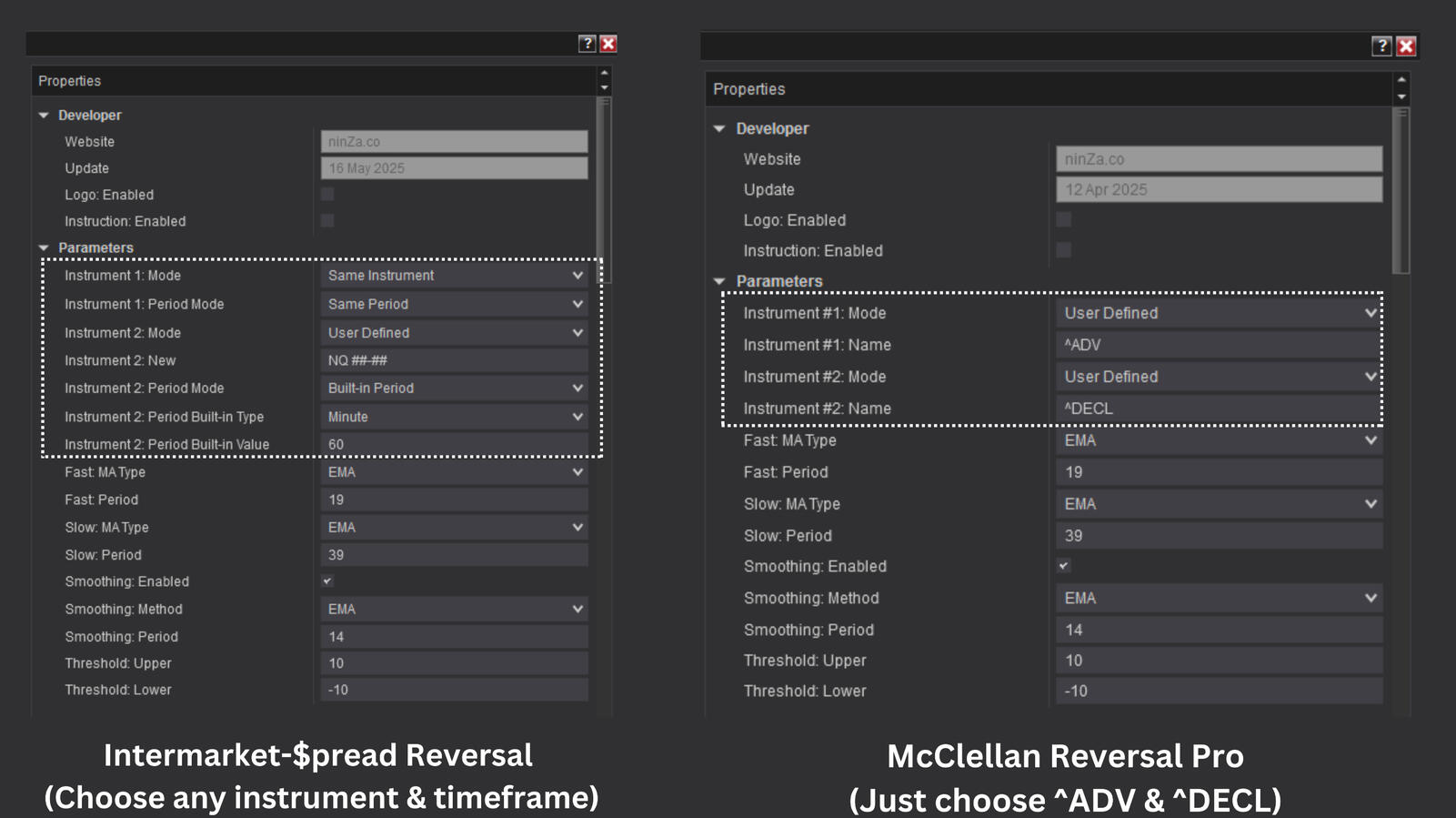Click the Instrument #1: Name field containing ^ADV
Viewport: 1456px width, 818px height.
1219,345
